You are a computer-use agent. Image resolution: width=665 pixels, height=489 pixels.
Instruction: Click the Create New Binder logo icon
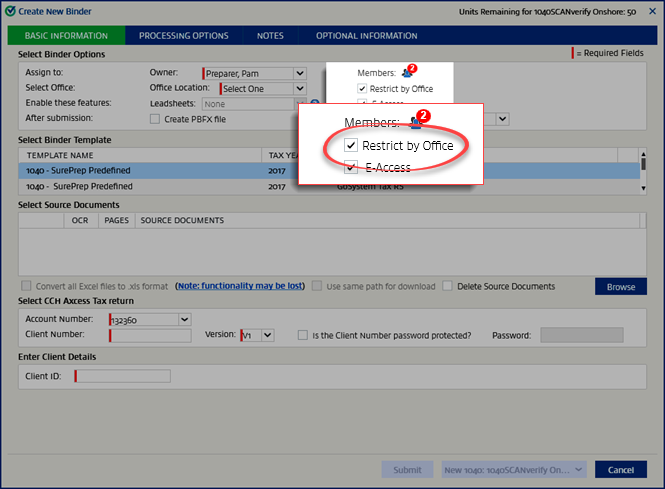tap(10, 11)
